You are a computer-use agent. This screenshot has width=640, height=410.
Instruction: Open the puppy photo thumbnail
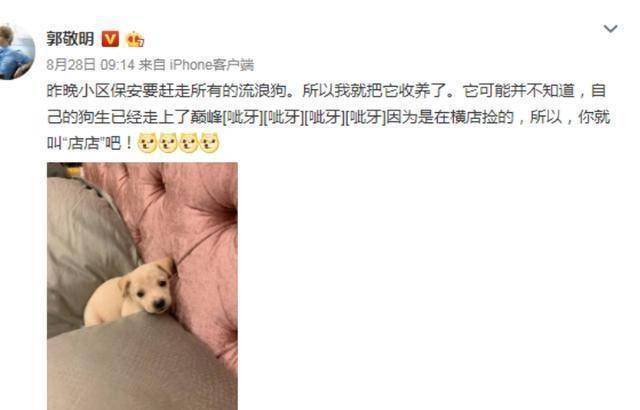[142, 286]
